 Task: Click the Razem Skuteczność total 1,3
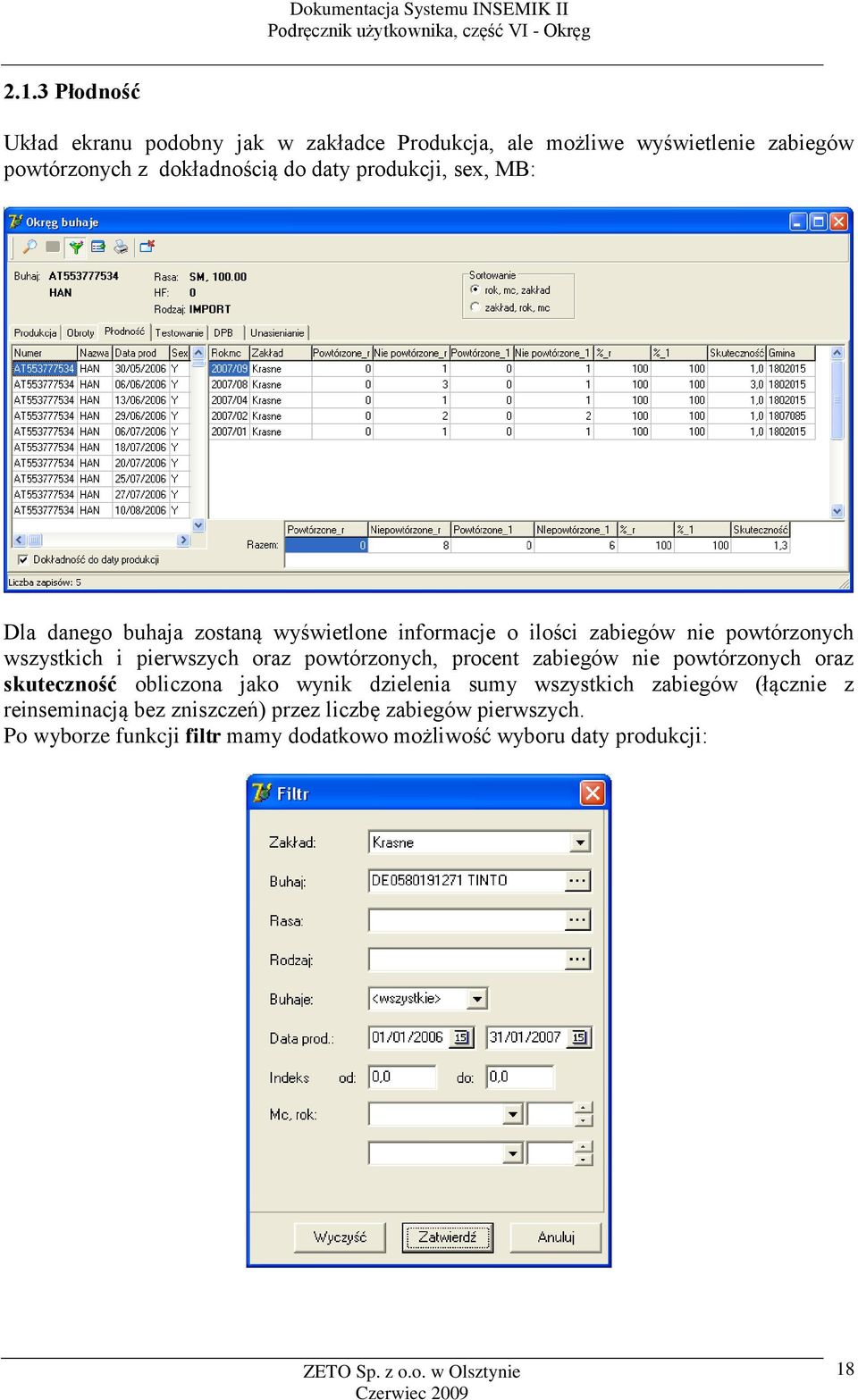point(760,545)
